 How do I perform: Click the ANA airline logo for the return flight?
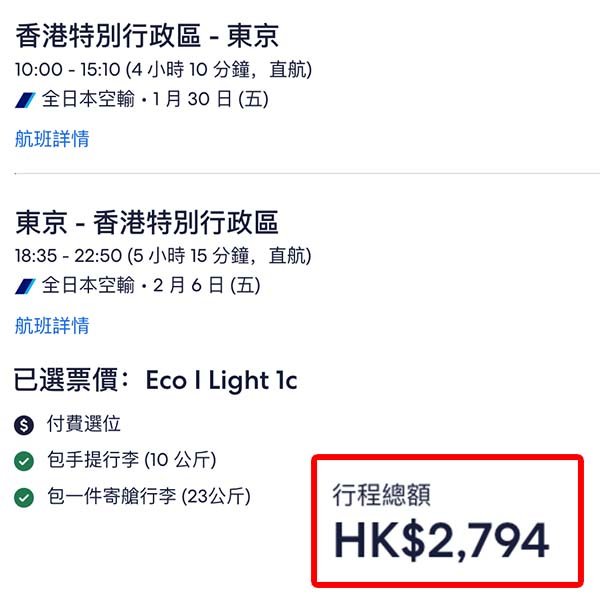tap(26, 286)
